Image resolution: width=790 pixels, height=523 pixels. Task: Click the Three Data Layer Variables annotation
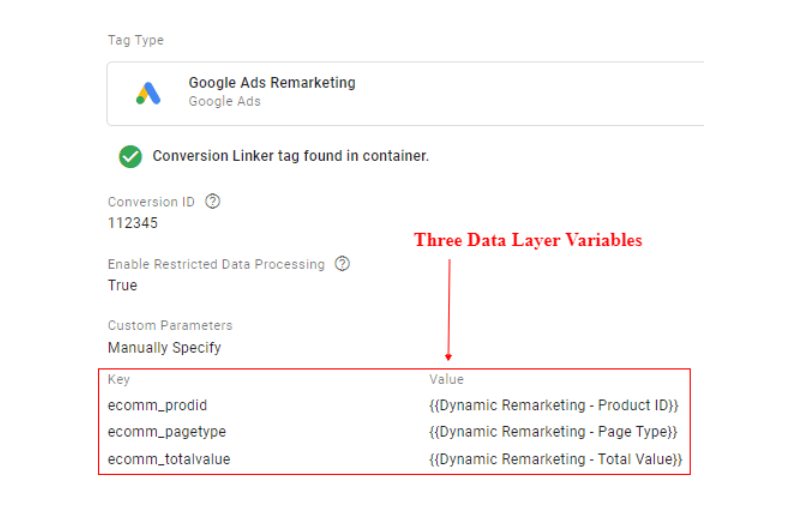pyautogui.click(x=528, y=241)
